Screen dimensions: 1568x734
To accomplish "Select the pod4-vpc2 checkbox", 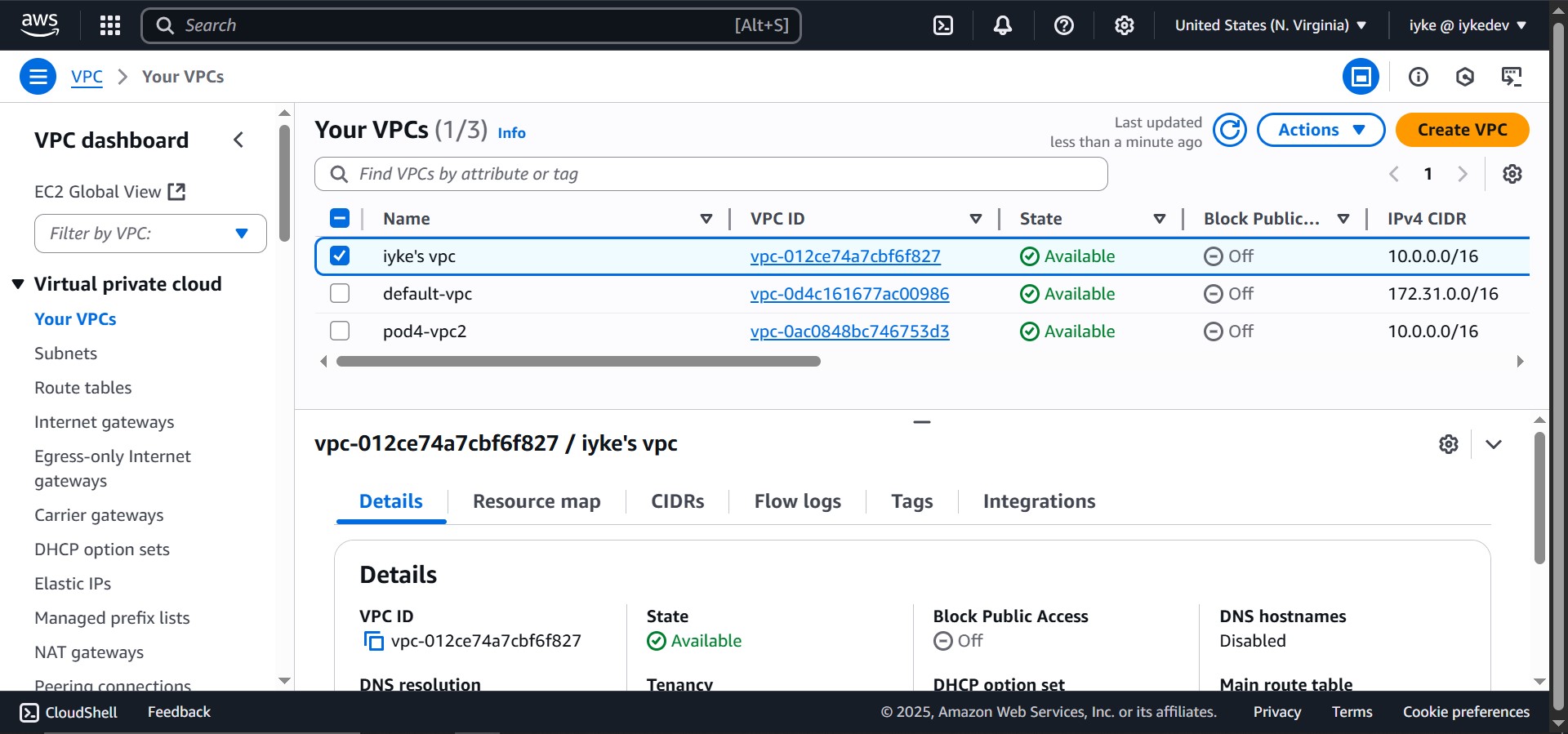I will pyautogui.click(x=340, y=331).
